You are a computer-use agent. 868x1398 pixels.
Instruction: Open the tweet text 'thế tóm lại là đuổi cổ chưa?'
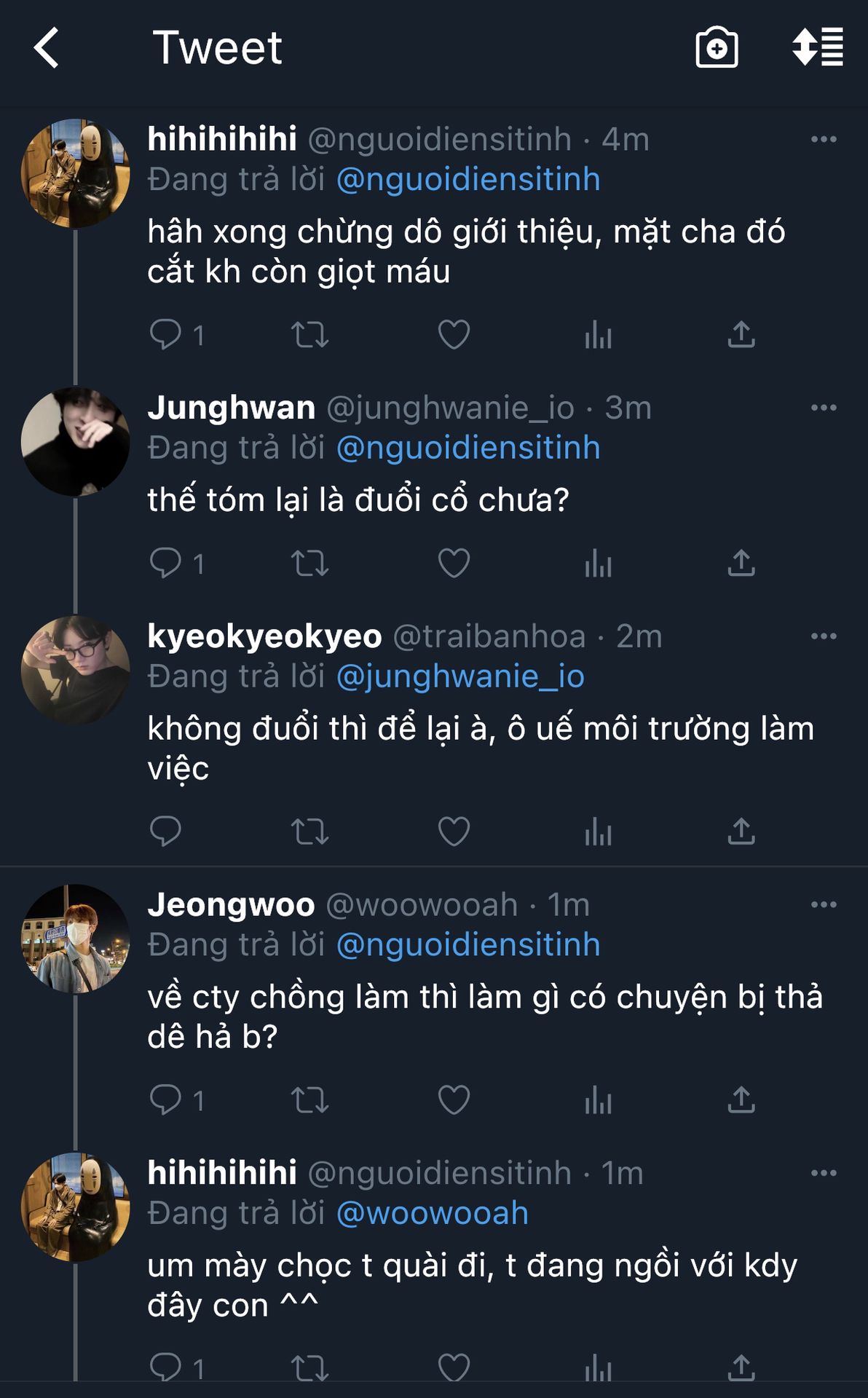[x=358, y=500]
